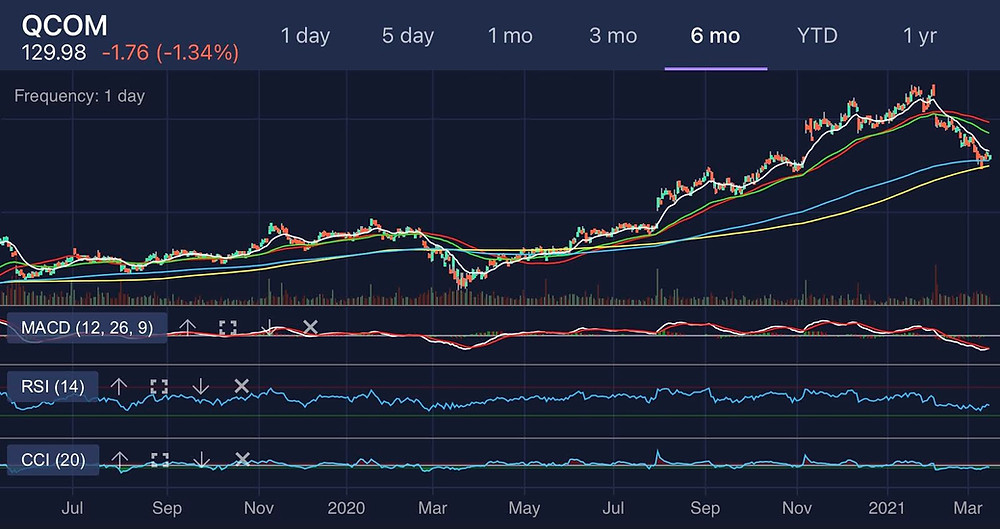Move the RSI indicator up

(119, 386)
